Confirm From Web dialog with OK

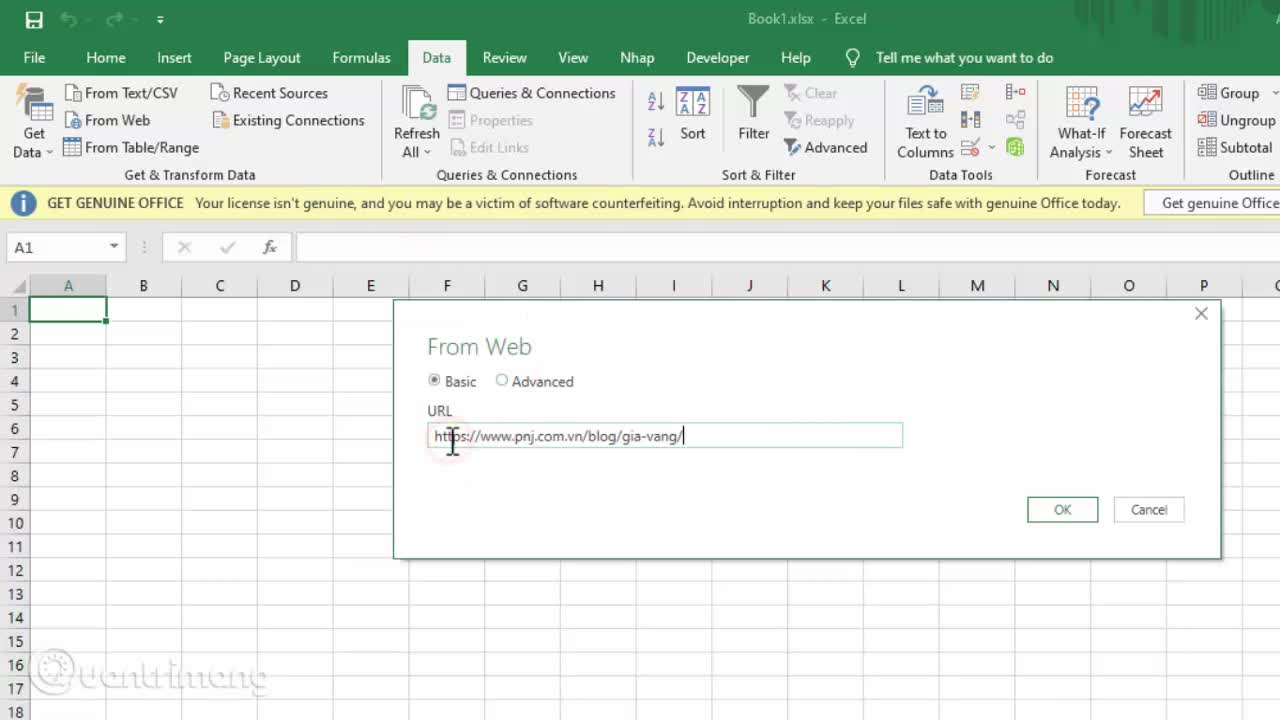(1062, 510)
